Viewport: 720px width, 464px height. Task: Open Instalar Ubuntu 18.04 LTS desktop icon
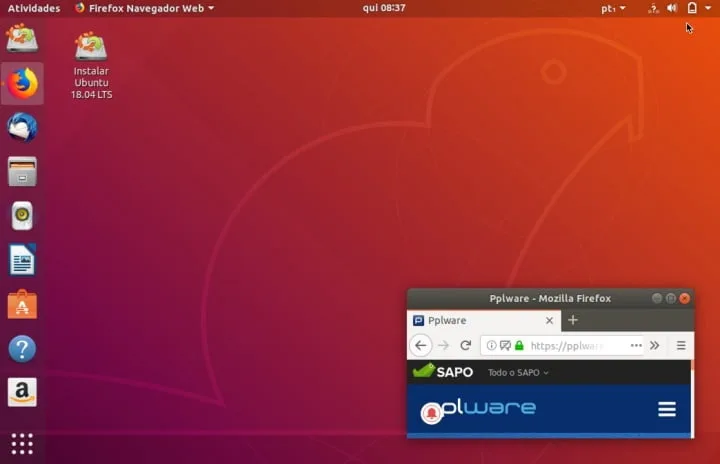coord(91,65)
